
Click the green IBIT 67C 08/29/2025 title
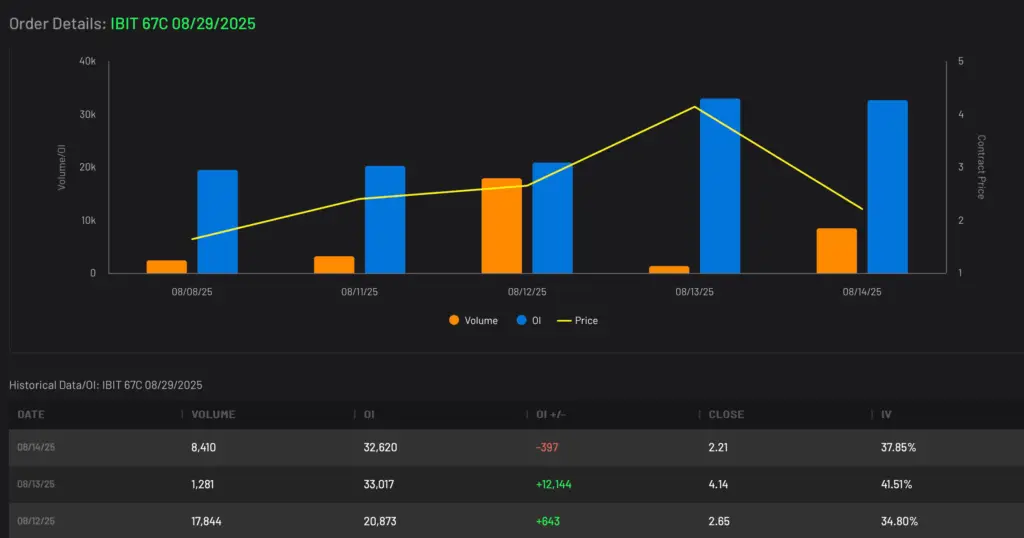coord(183,24)
